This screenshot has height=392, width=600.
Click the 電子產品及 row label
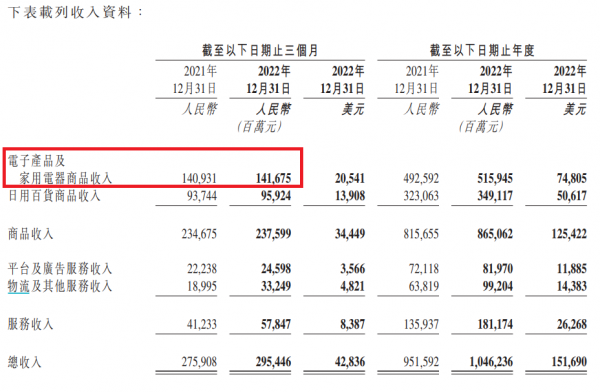click(x=37, y=161)
